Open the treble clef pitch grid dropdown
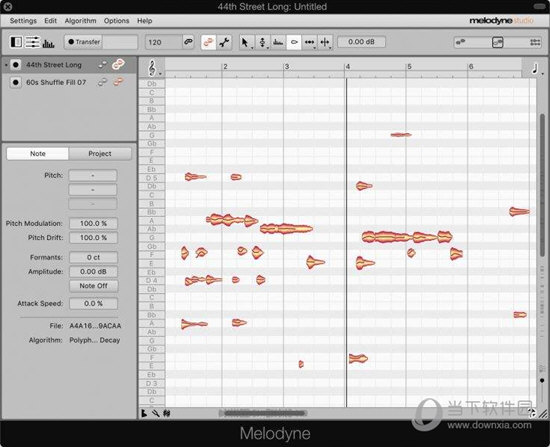This screenshot has width=550, height=447. pyautogui.click(x=153, y=68)
